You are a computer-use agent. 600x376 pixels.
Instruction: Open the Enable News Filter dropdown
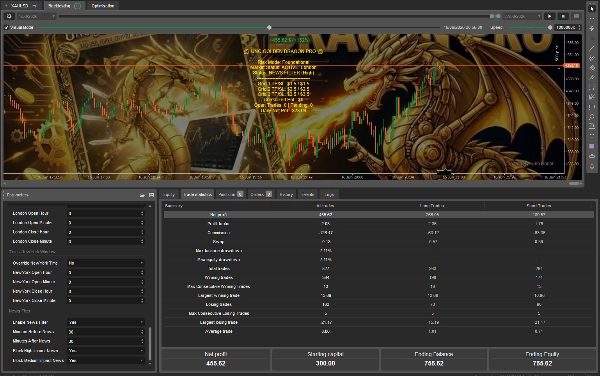click(106, 322)
